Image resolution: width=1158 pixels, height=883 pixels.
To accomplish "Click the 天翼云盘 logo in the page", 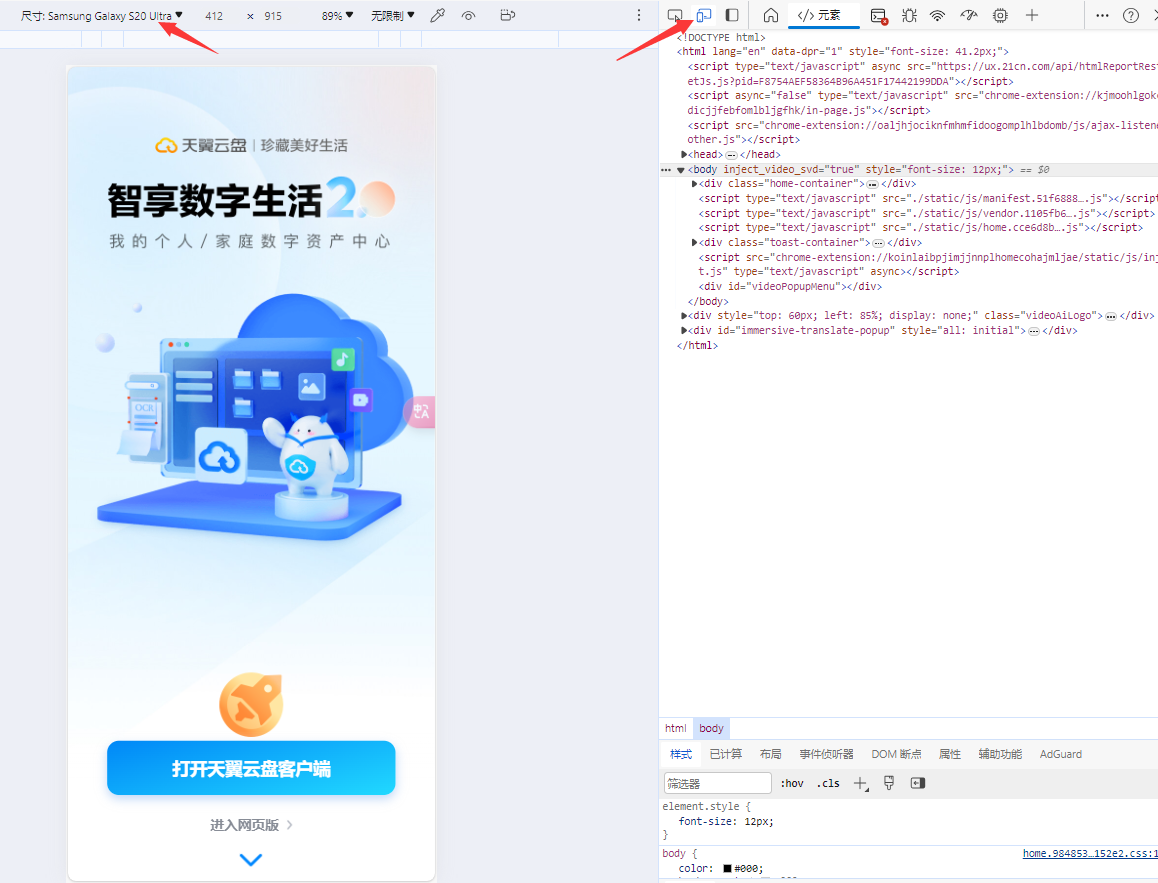I will click(x=201, y=145).
